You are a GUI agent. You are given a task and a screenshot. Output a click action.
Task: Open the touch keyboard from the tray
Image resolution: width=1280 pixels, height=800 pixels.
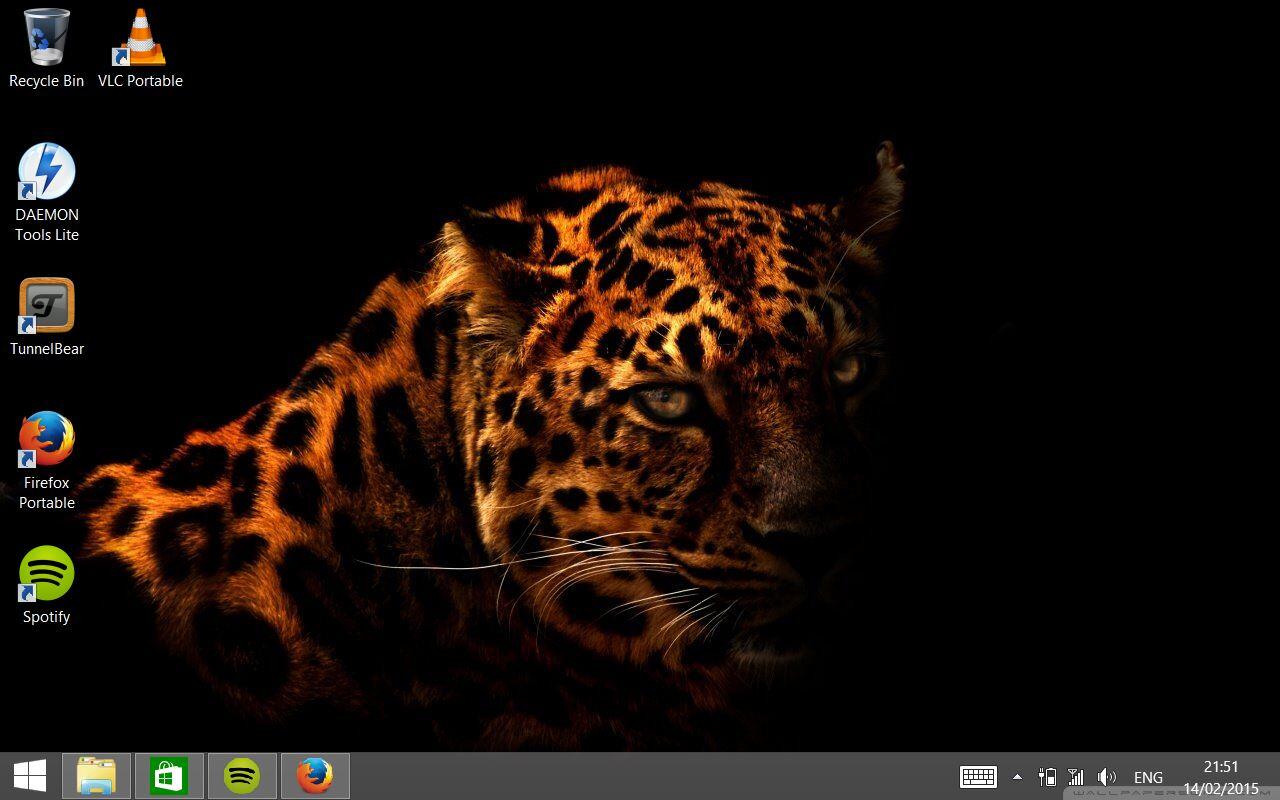(978, 776)
